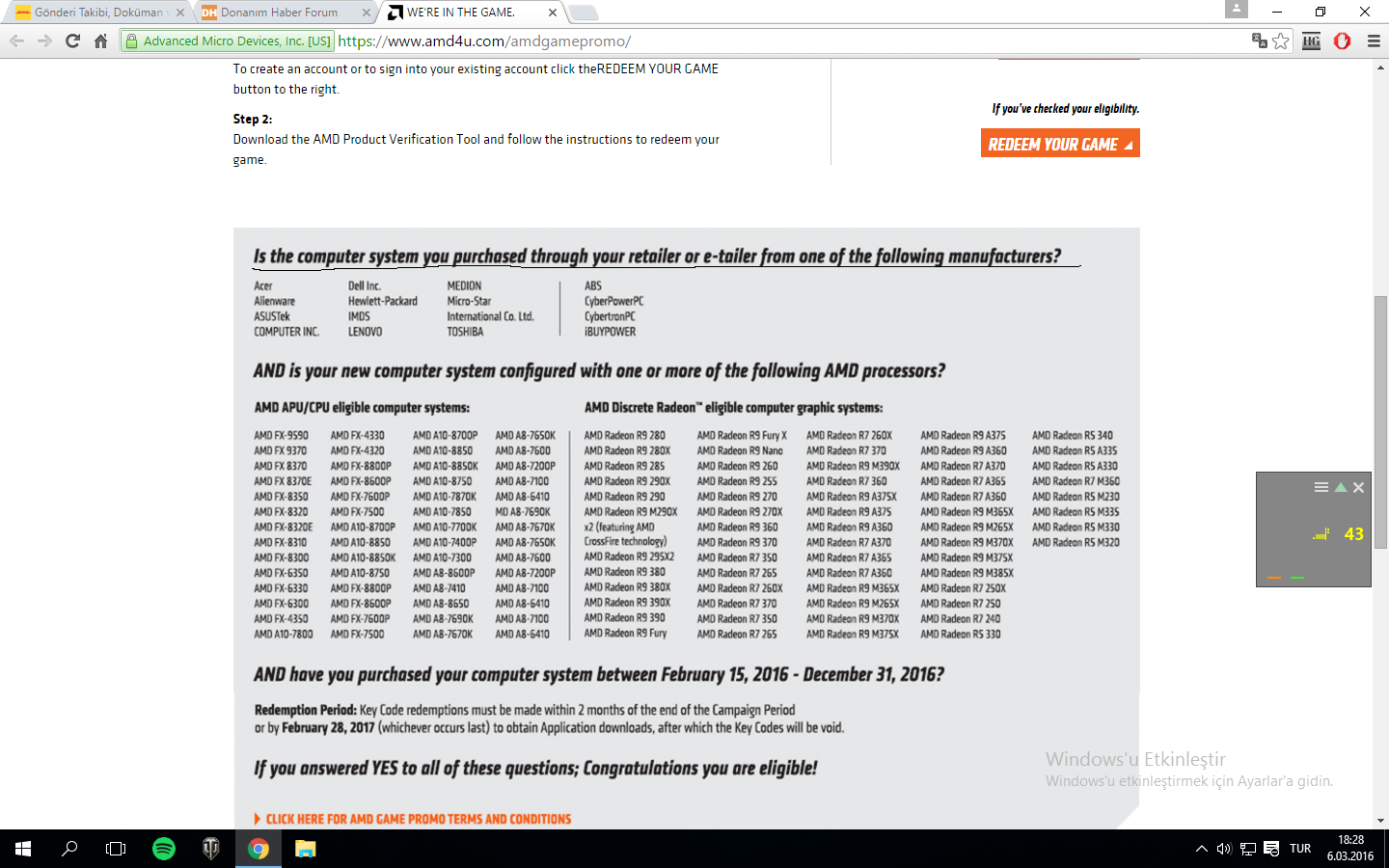Click the Chrome taskbar icon
The height and width of the screenshot is (868, 1389).
click(x=258, y=849)
